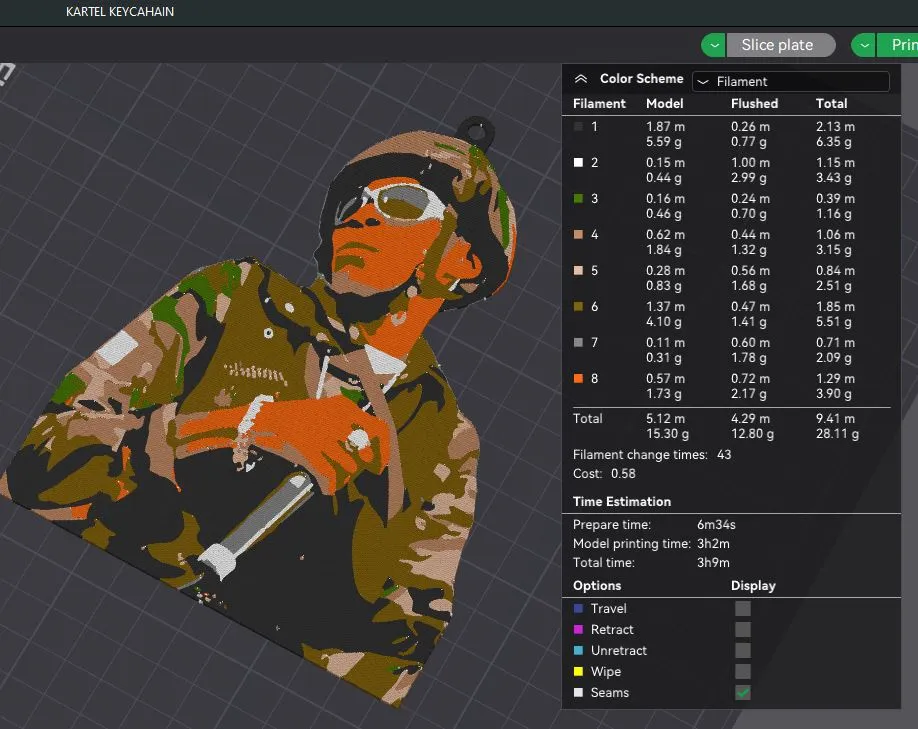Click total weight 28.11 g value
Screen dimensions: 918x729
tap(837, 434)
